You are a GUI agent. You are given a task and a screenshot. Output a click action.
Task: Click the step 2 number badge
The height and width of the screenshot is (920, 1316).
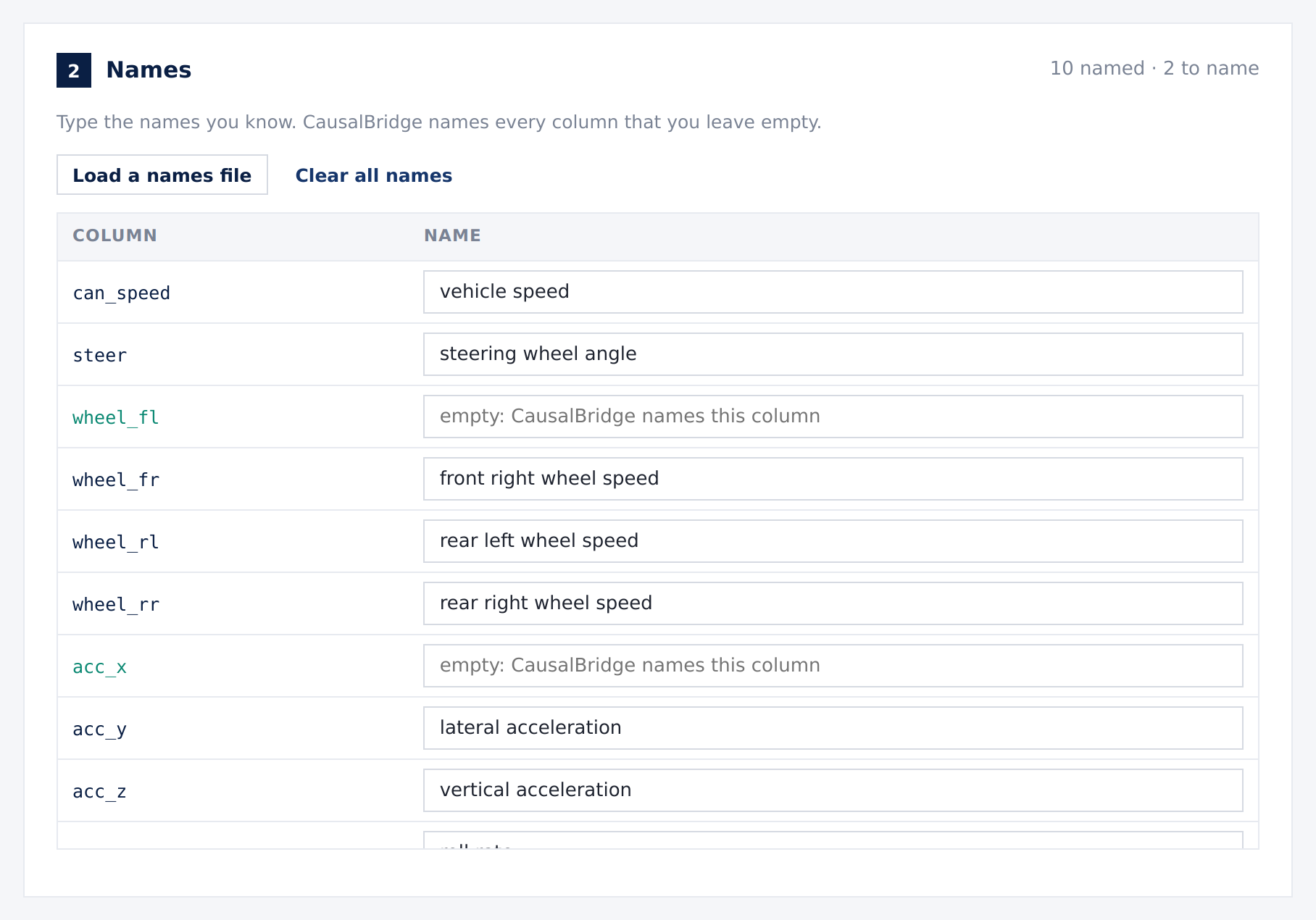74,70
